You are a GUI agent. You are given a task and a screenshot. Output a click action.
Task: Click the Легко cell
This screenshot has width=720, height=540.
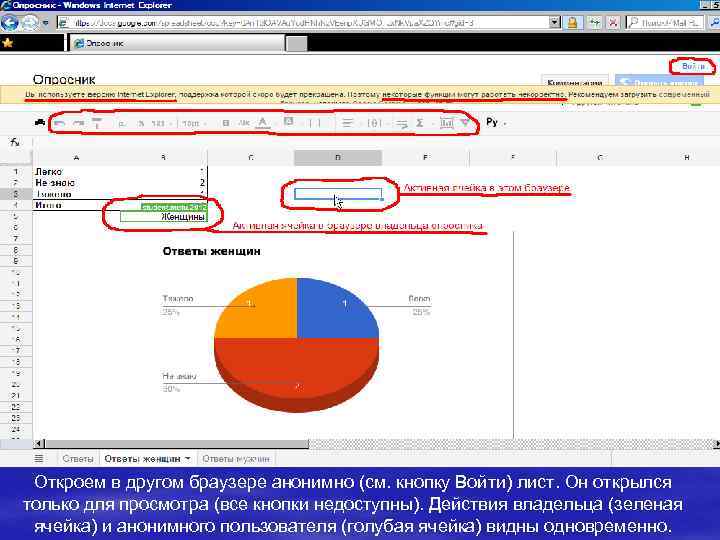pos(76,171)
